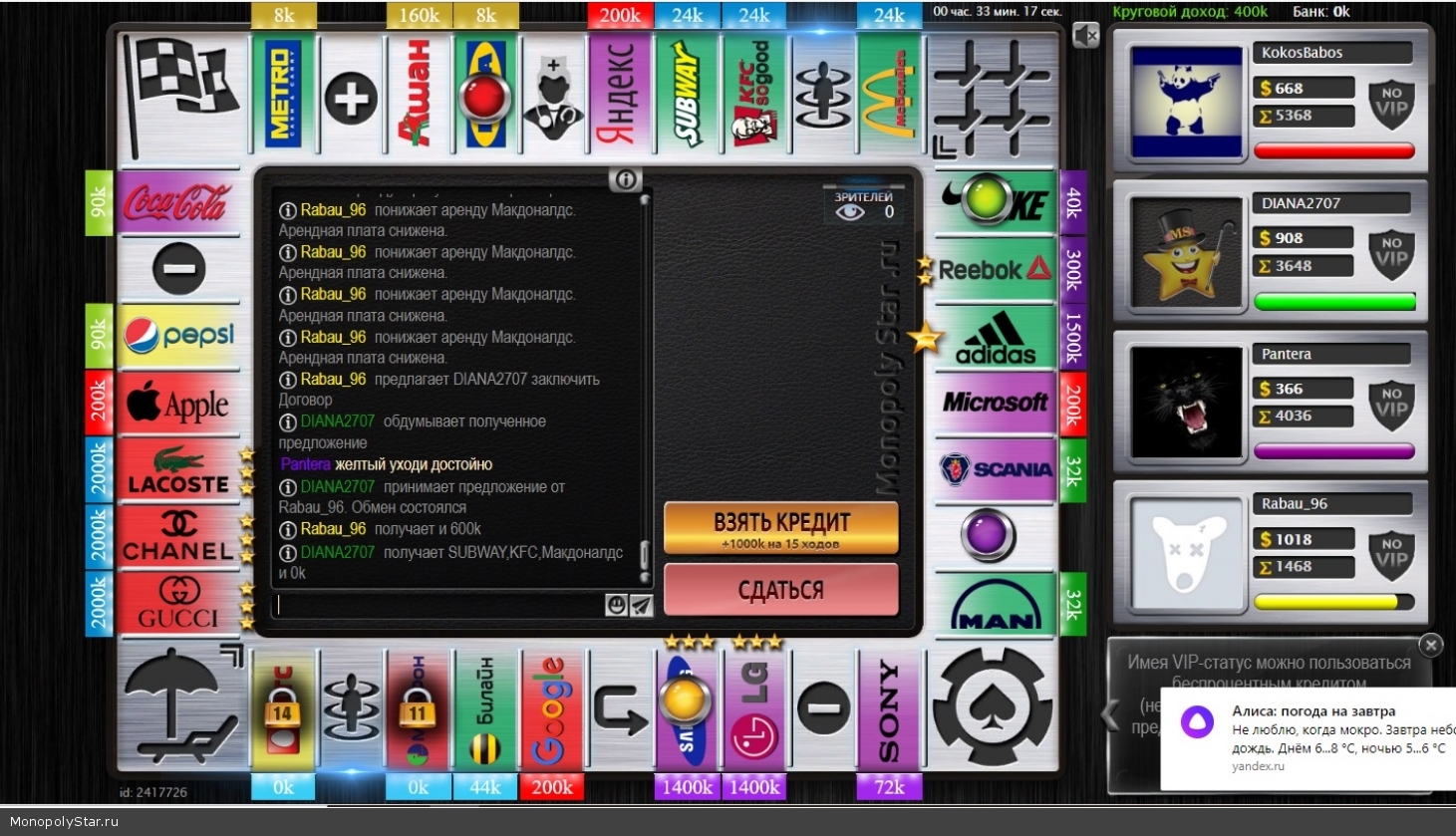This screenshot has height=836, width=1456.
Task: Click the purple button board cell
Action: pos(987,533)
